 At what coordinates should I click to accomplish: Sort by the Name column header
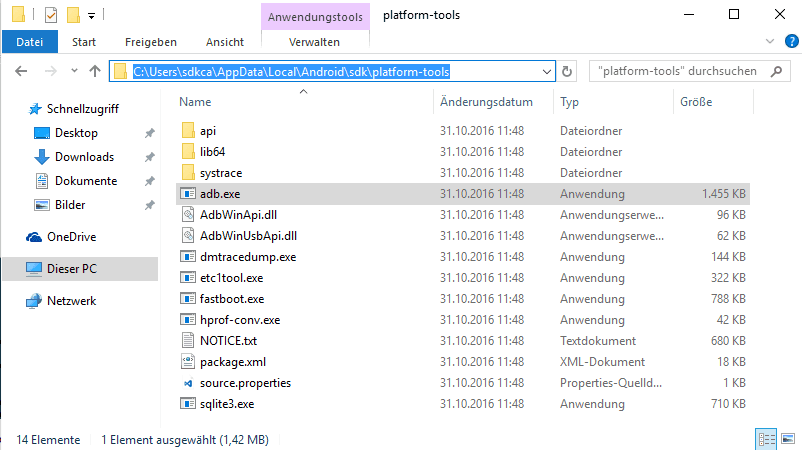point(303,102)
